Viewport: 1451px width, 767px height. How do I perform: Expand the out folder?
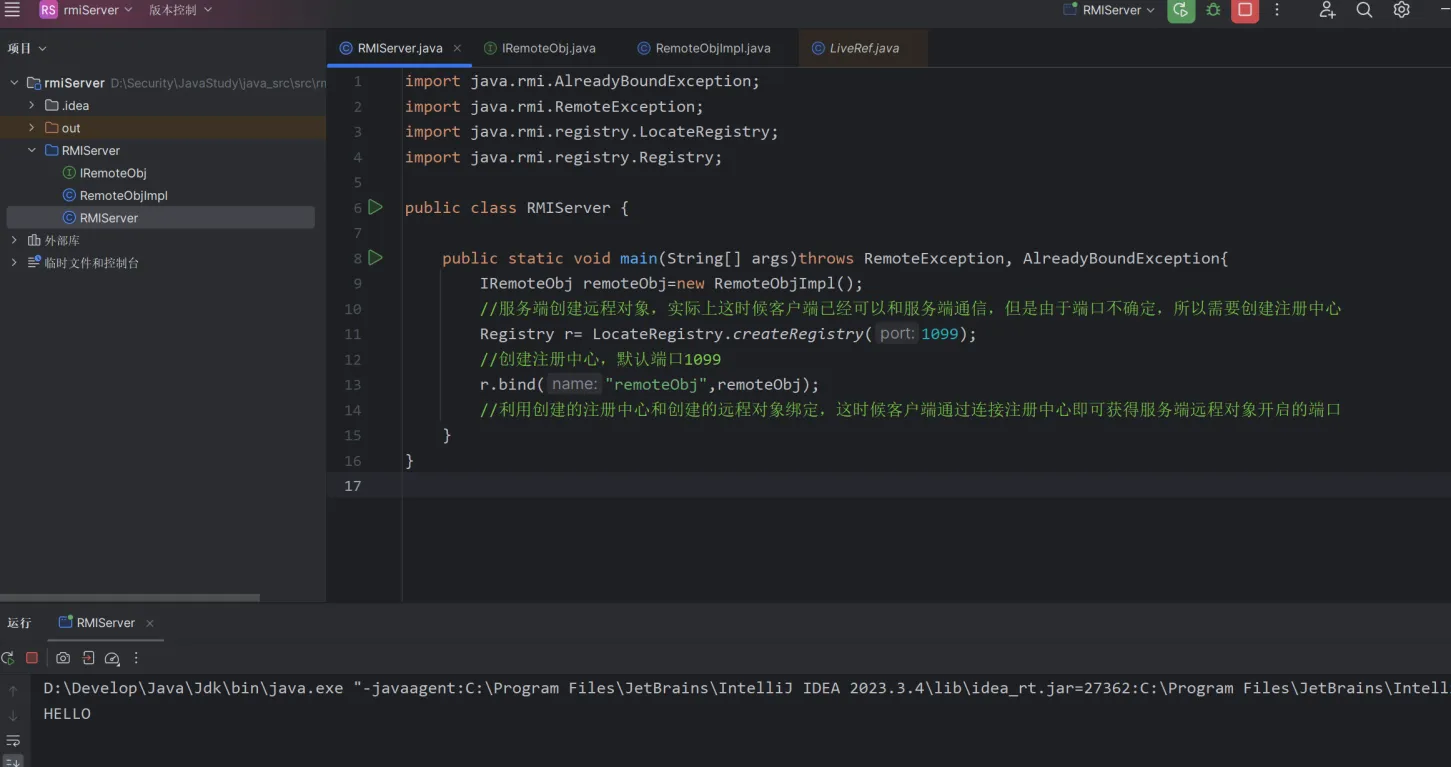(x=31, y=128)
